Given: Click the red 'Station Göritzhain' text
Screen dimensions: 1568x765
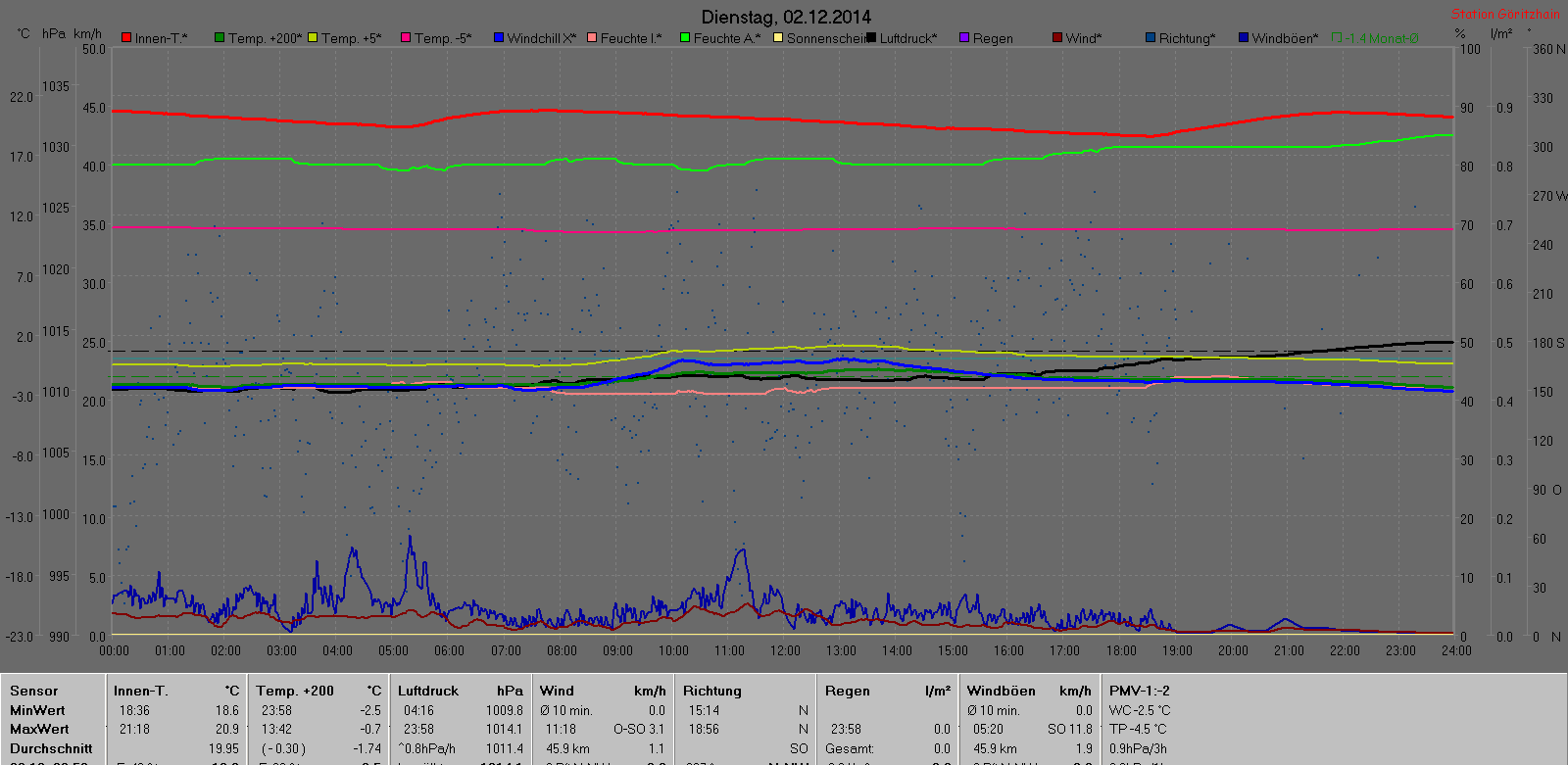Looking at the screenshot, I should click(1505, 14).
